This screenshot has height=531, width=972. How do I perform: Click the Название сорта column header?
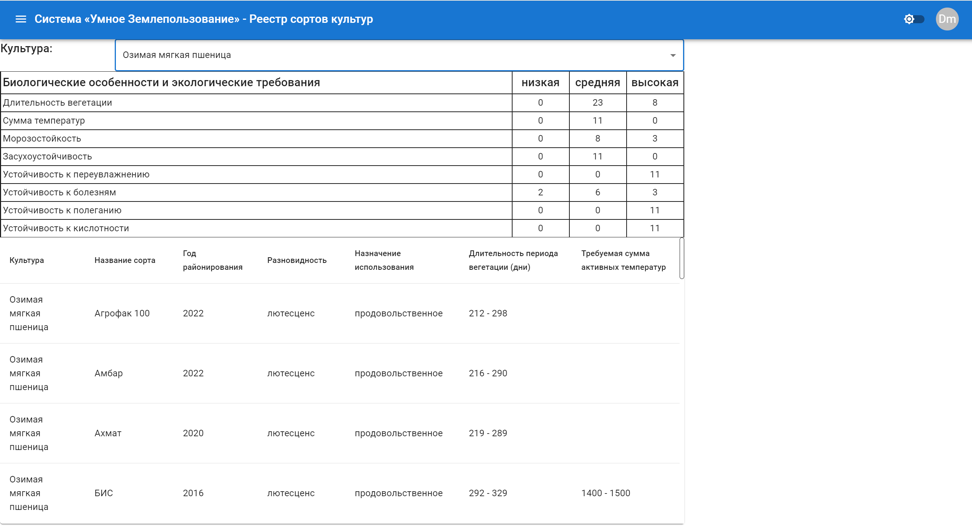pos(125,260)
